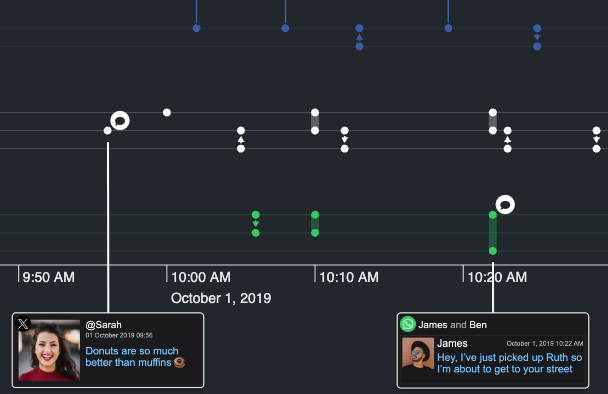Select the white downward-arrow event near 10:12 AM
The height and width of the screenshot is (394, 608).
click(344, 140)
